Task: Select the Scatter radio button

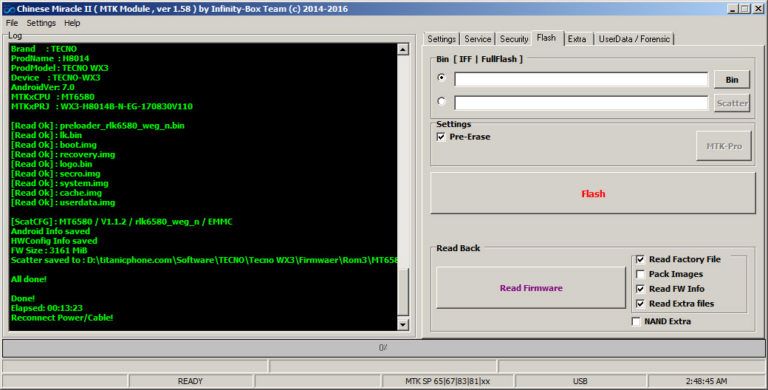Action: point(441,101)
